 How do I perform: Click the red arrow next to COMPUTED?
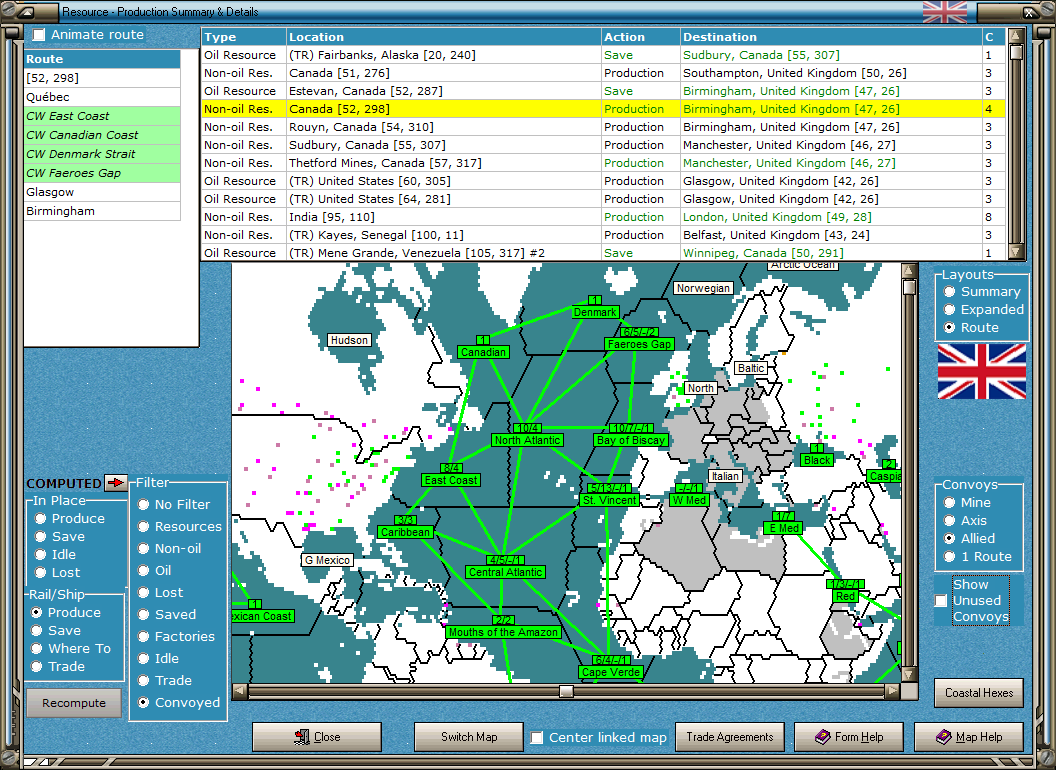[x=116, y=483]
